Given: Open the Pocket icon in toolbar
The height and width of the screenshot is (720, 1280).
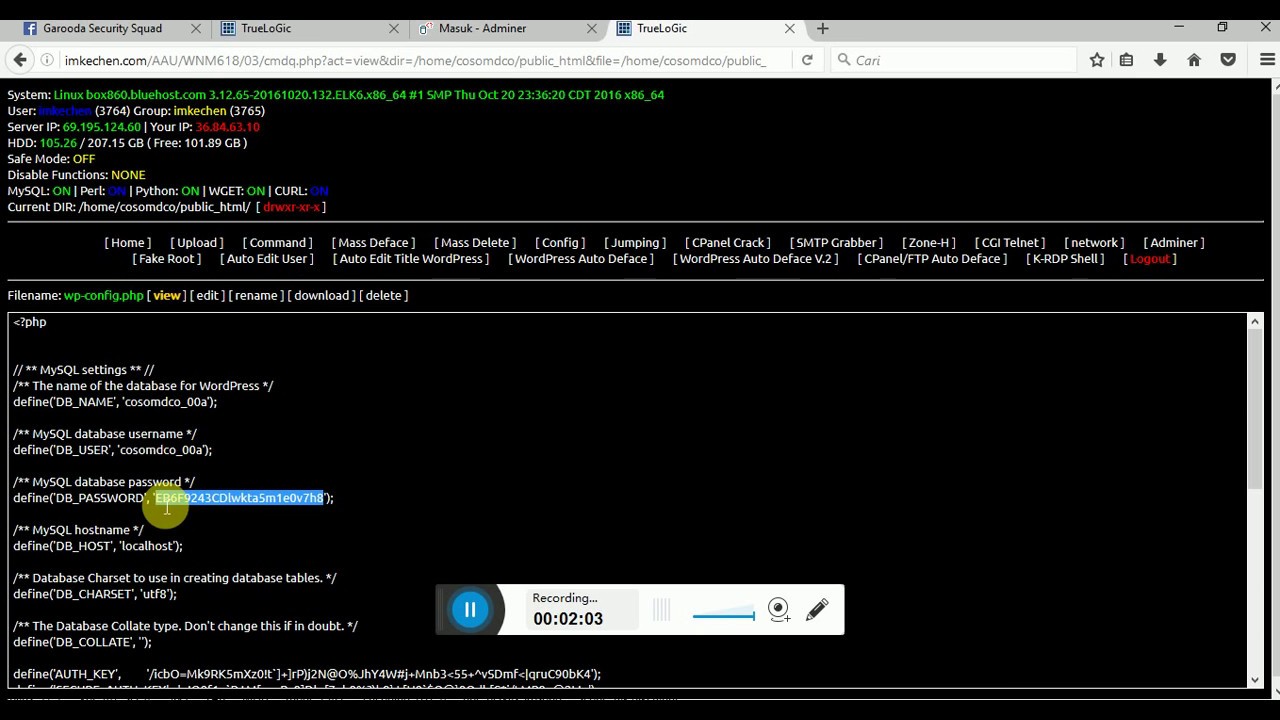Looking at the screenshot, I should [x=1228, y=60].
